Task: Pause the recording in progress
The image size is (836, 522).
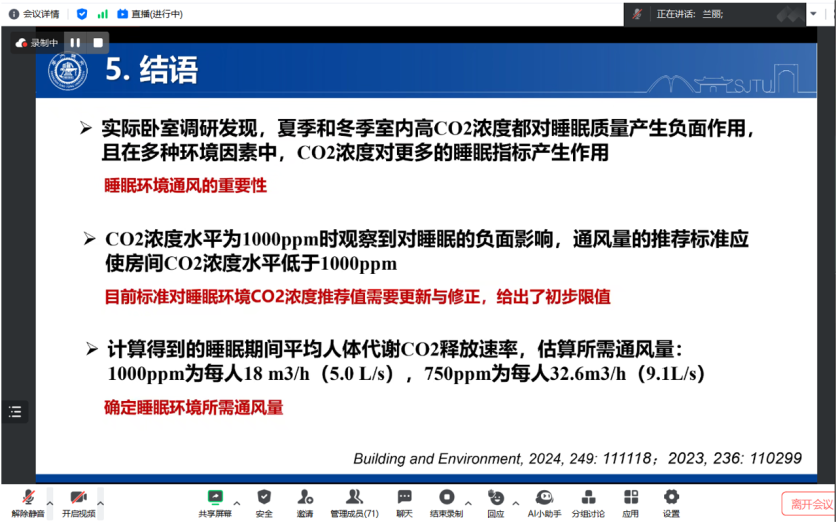Action: click(x=75, y=43)
